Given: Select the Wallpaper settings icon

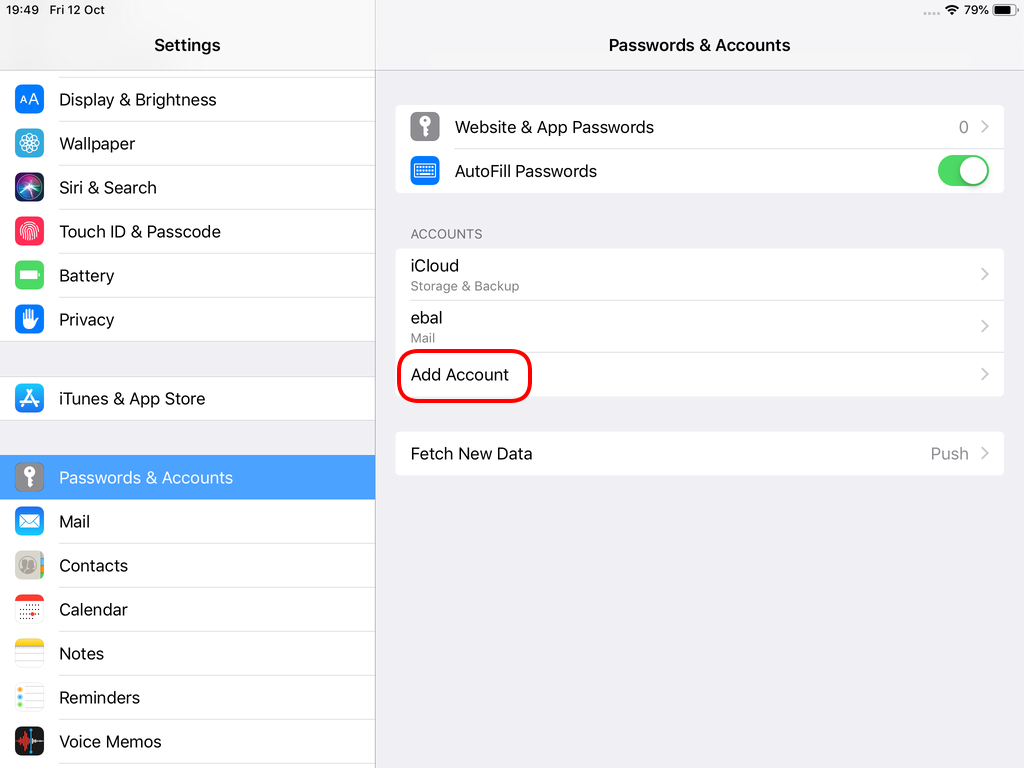Looking at the screenshot, I should pyautogui.click(x=29, y=143).
